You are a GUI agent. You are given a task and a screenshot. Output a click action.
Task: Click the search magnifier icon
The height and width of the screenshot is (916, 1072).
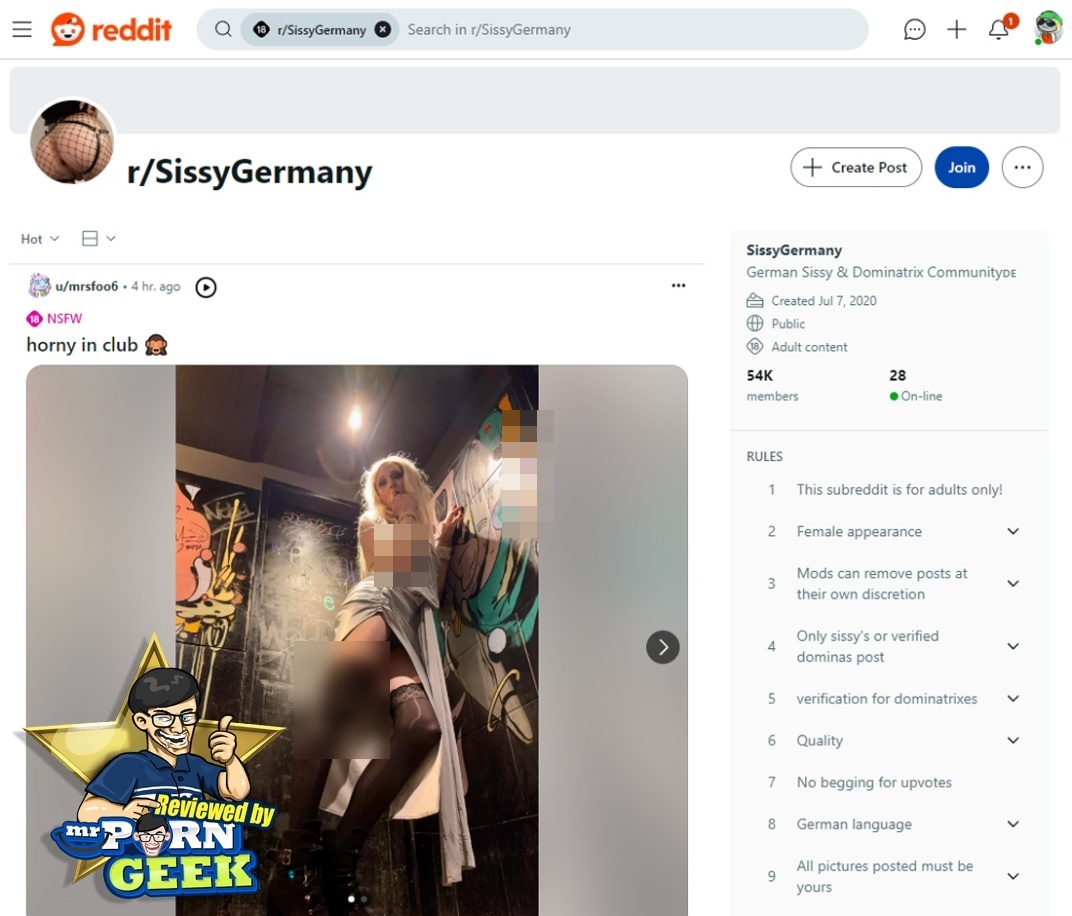pos(223,29)
